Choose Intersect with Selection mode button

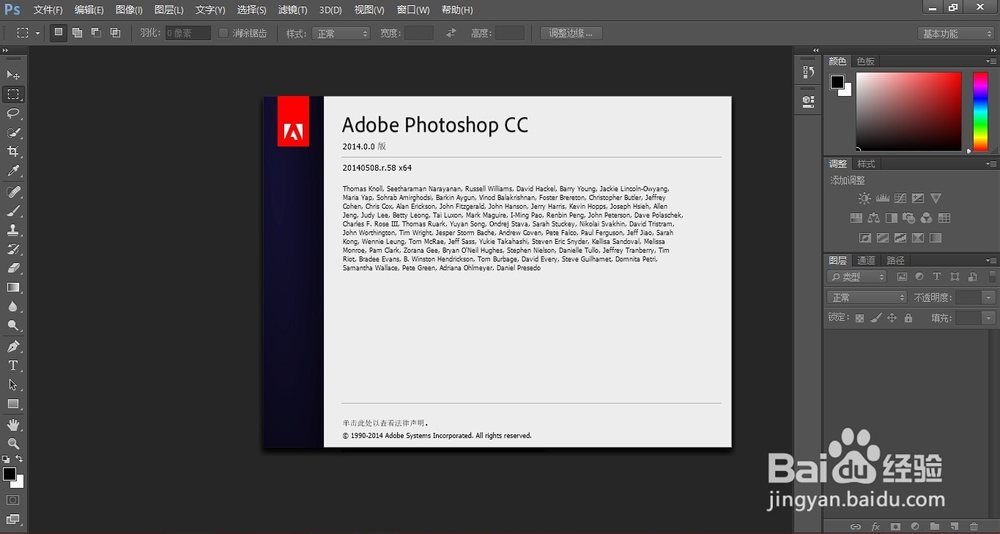[x=115, y=33]
